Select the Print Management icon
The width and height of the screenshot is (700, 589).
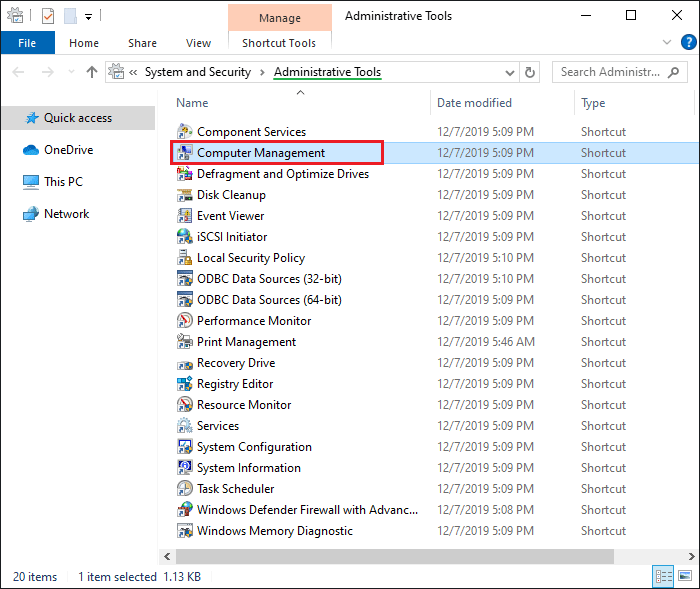click(184, 342)
